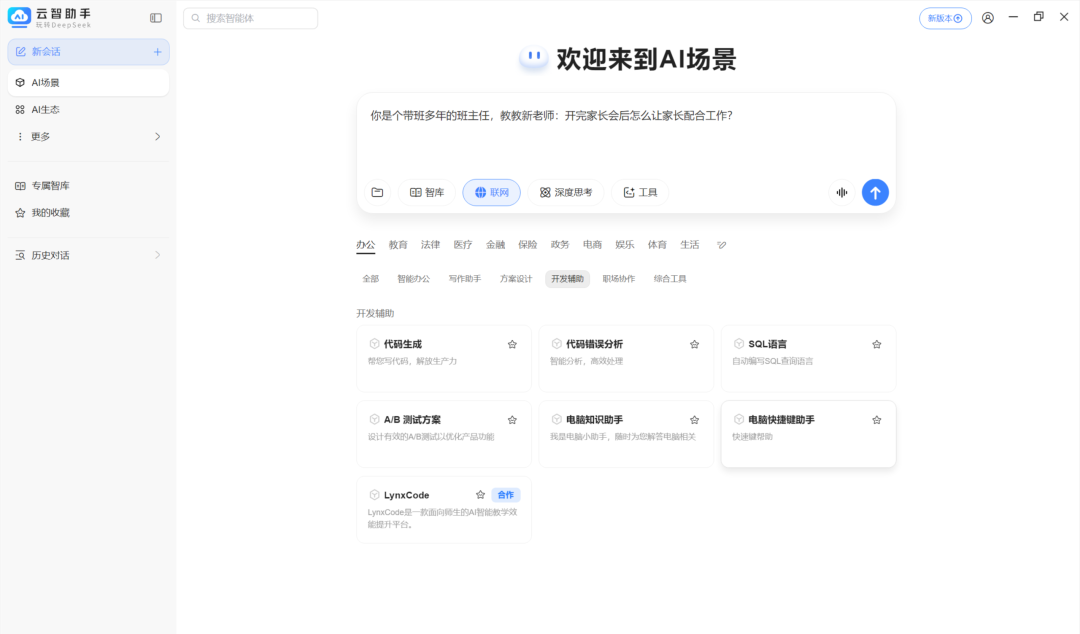This screenshot has width=1080, height=634.
Task: Click the cube icon on 代码生成 card
Action: click(374, 343)
